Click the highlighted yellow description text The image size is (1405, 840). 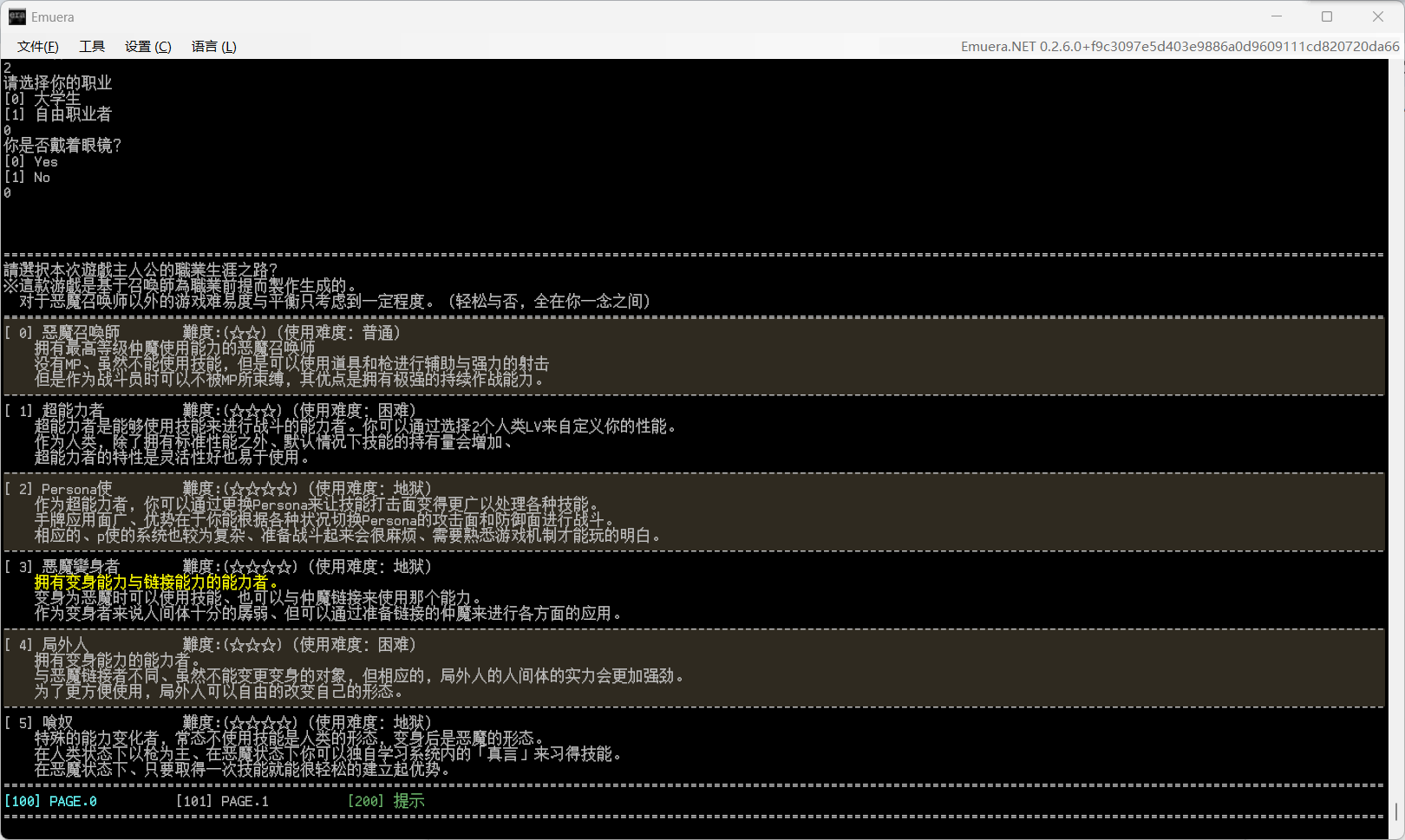[x=156, y=583]
